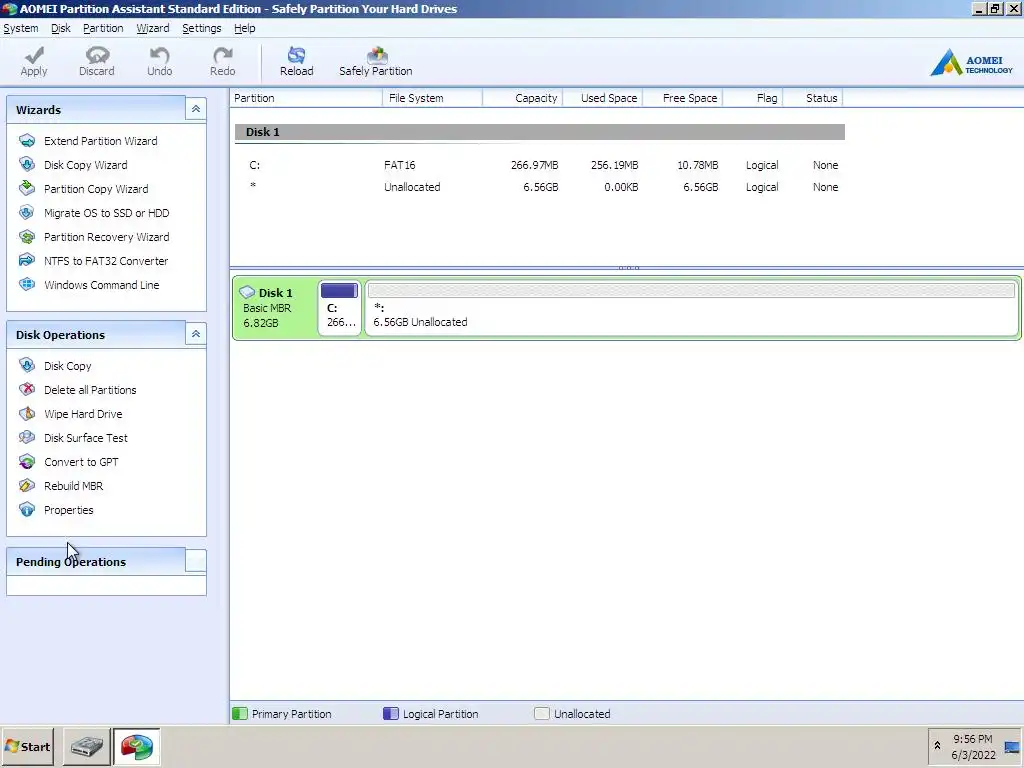The height and width of the screenshot is (768, 1024).
Task: Sort by Capacity column header
Action: tap(522, 98)
